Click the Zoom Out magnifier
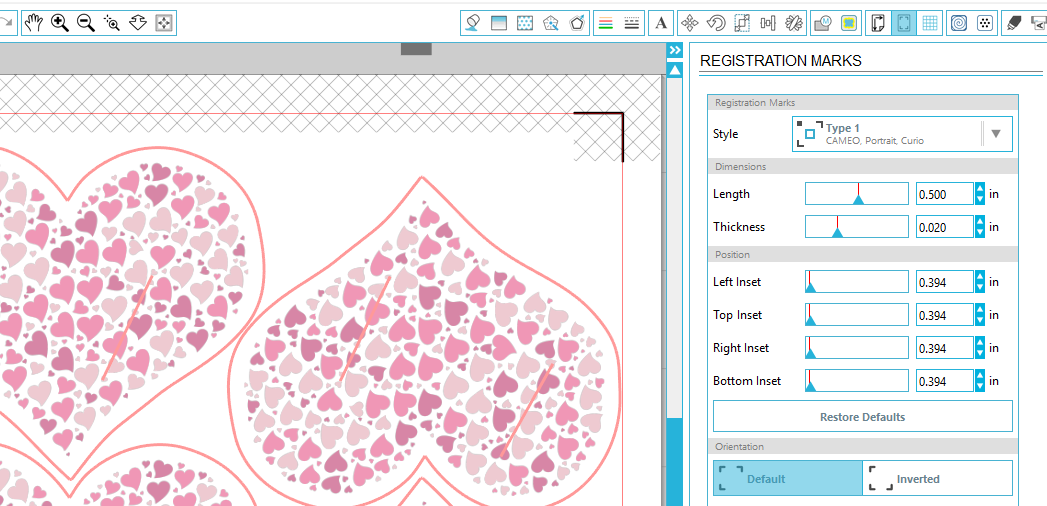1047x506 pixels. [x=86, y=22]
